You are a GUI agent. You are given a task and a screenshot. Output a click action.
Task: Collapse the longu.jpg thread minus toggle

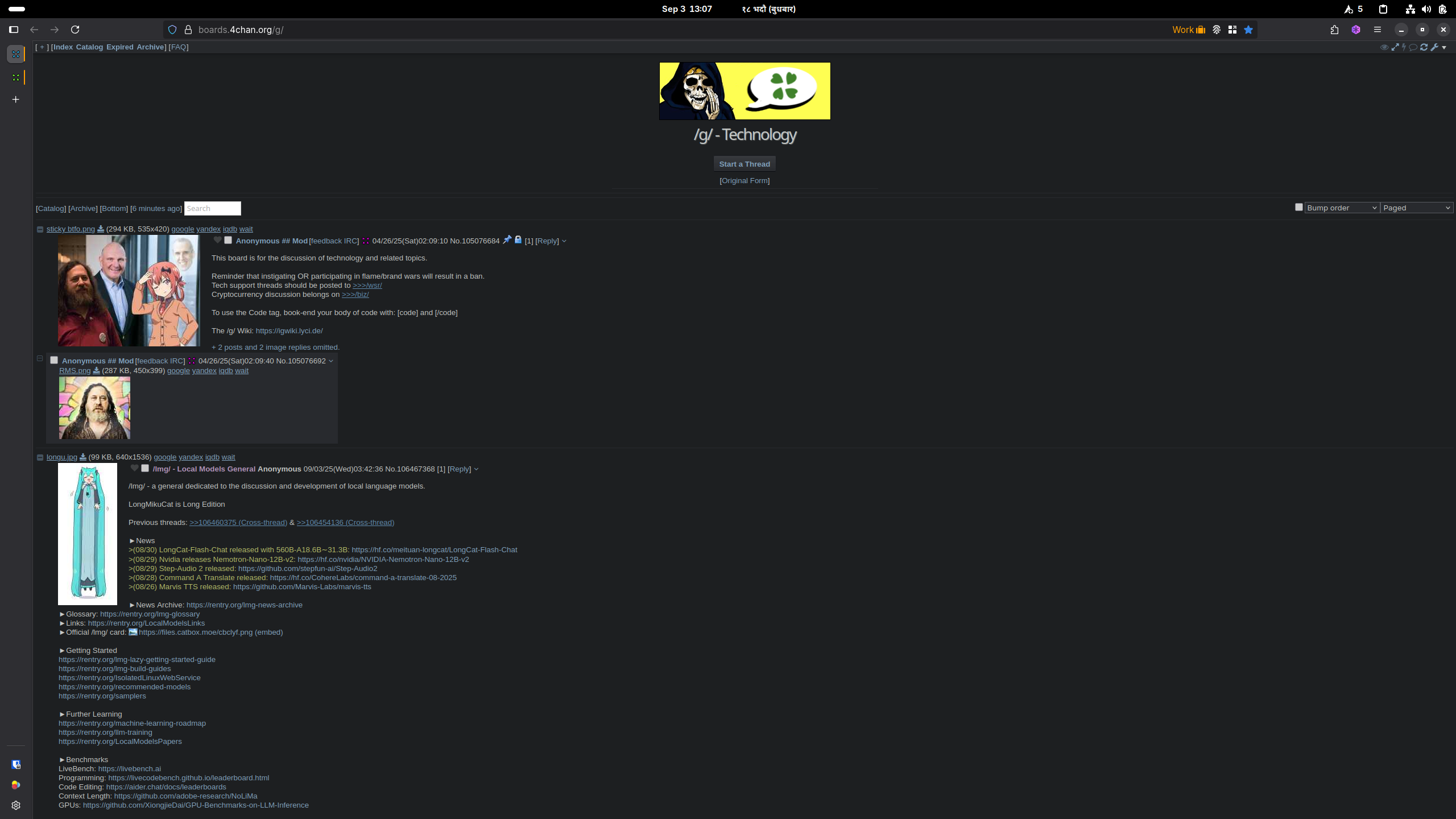(x=40, y=457)
